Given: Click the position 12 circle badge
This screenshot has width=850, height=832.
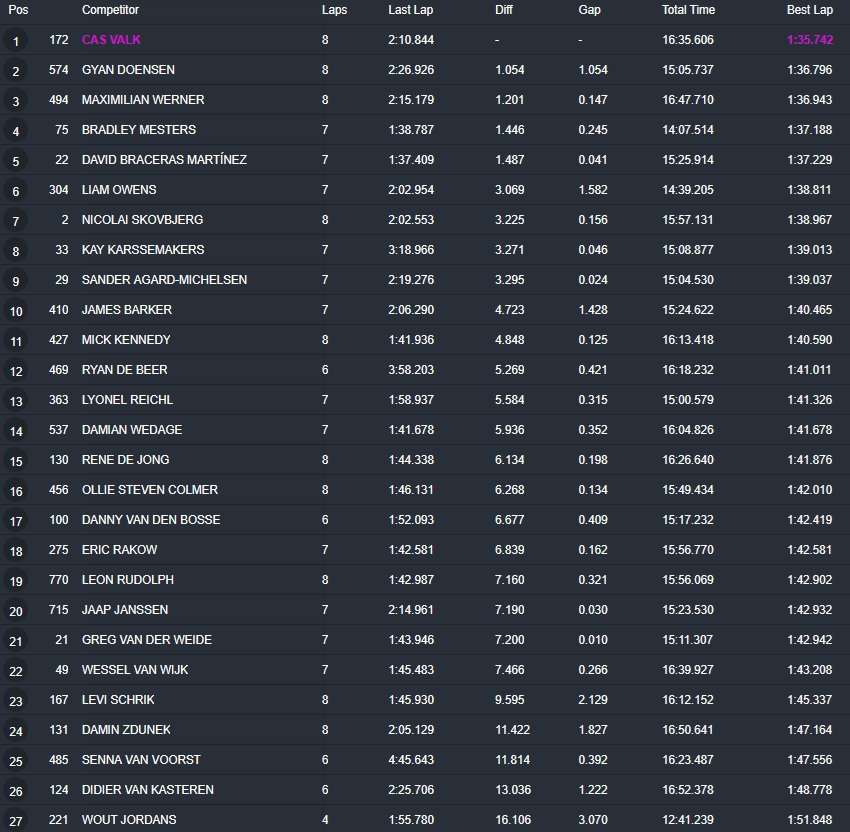Looking at the screenshot, I should coord(16,371).
